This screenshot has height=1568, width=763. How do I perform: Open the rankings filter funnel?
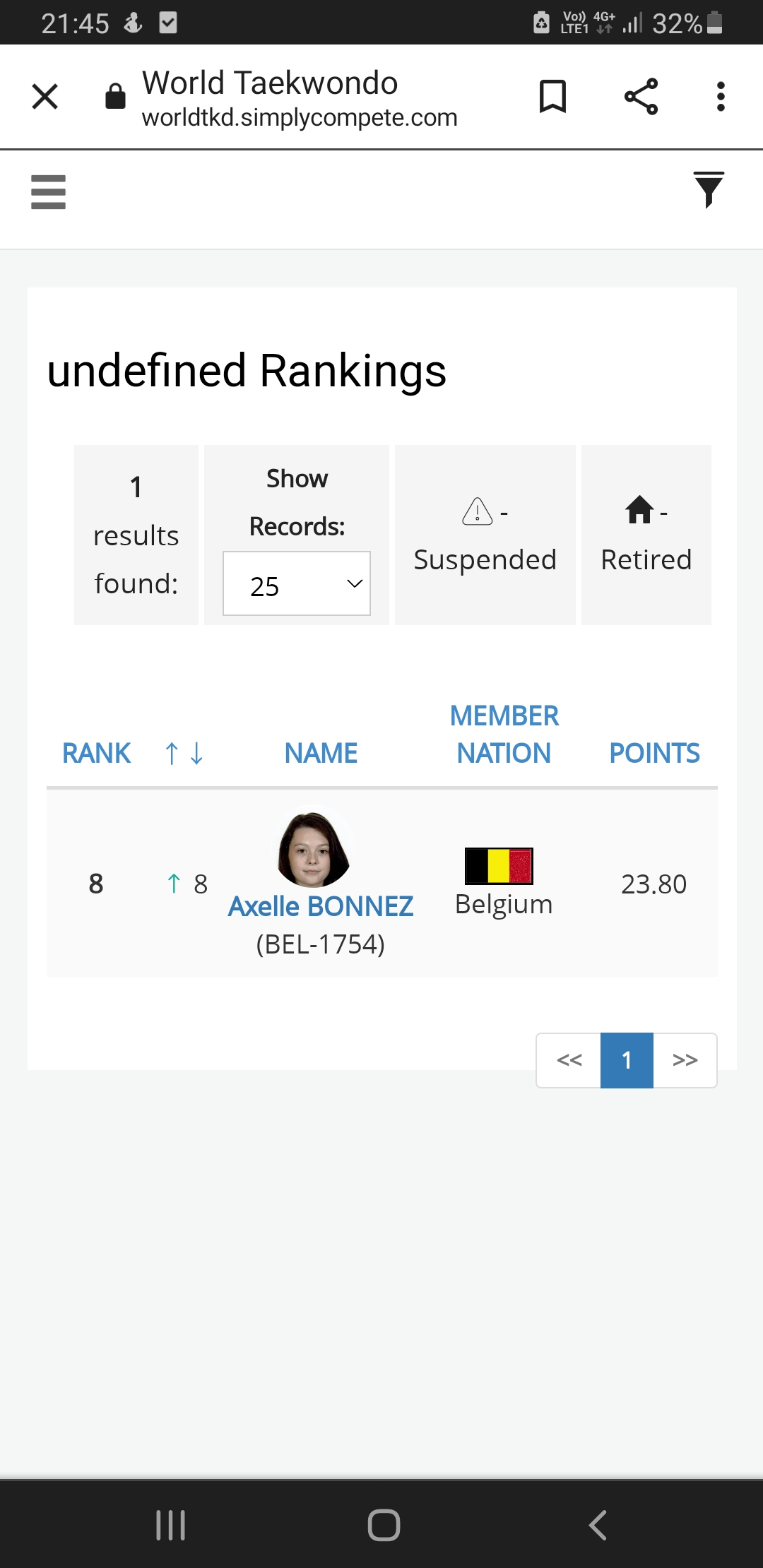[709, 190]
